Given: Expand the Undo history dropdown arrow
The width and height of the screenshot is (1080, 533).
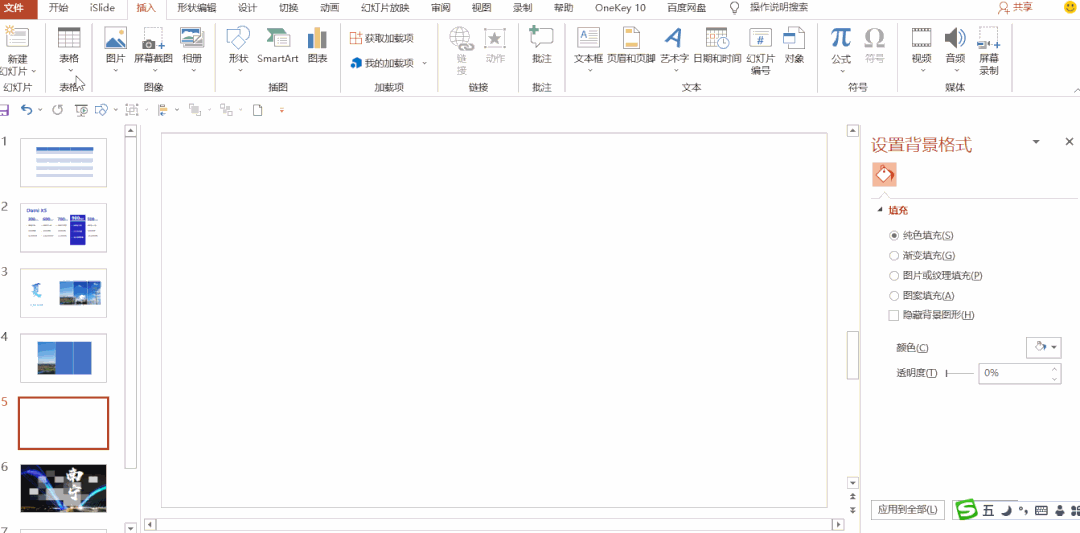Looking at the screenshot, I should (x=40, y=109).
